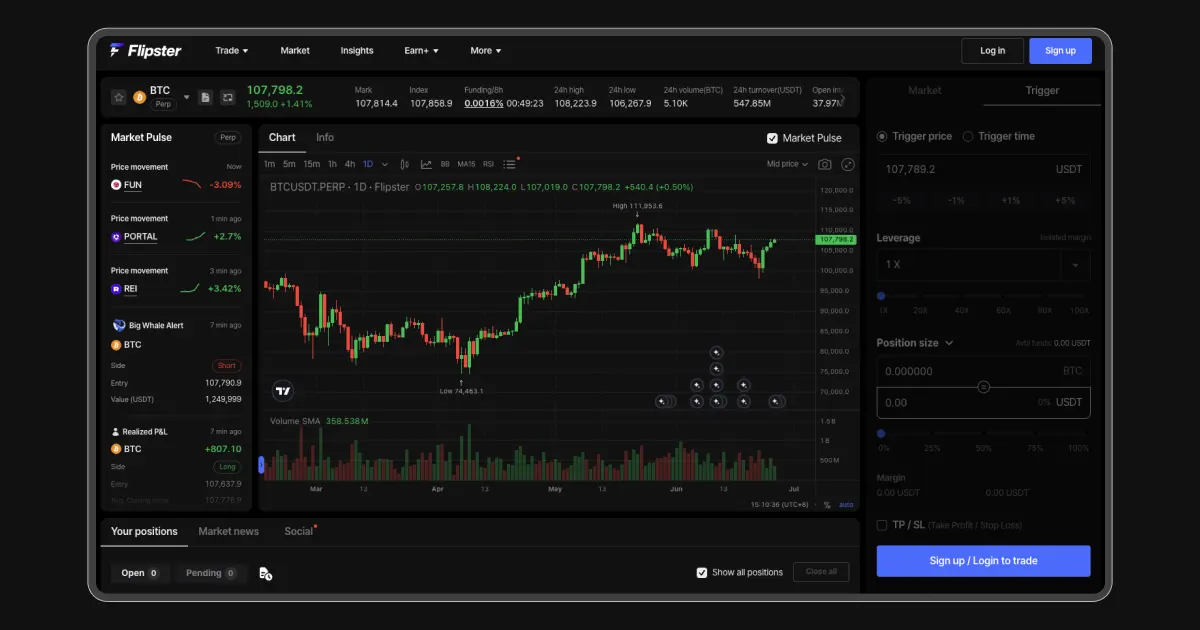Click the USDT position size input
The image size is (1200, 630).
tap(983, 402)
